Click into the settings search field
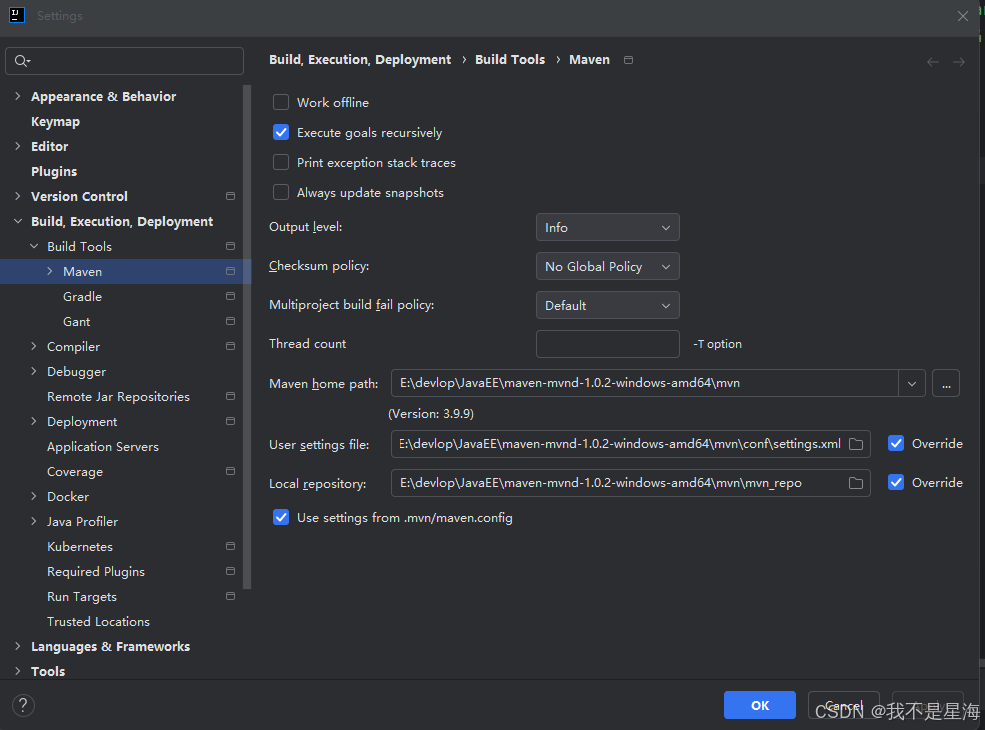The width and height of the screenshot is (985, 730). tap(124, 61)
